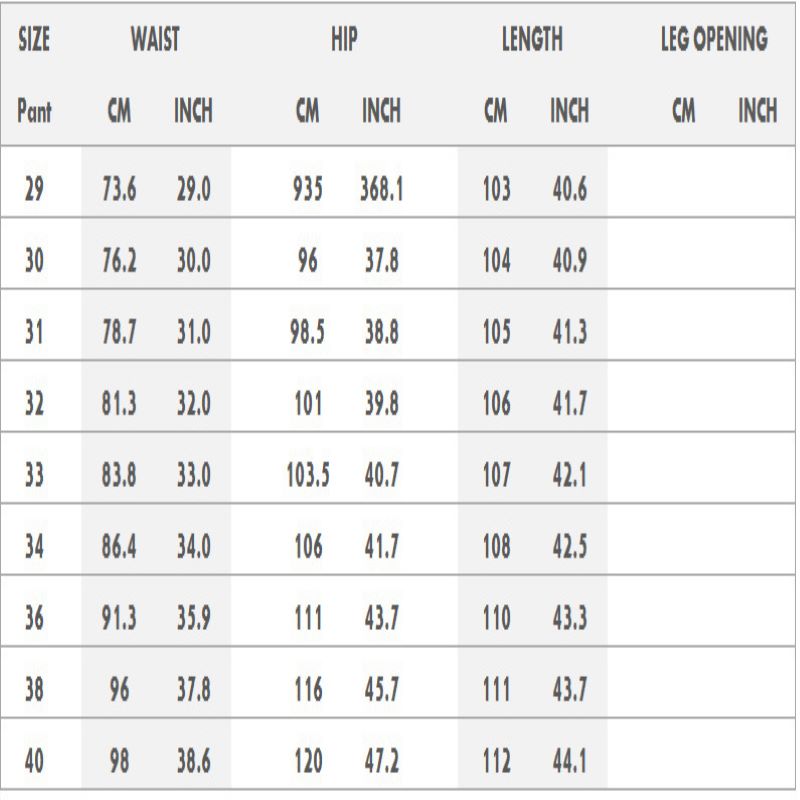Click the waist value 81.3
Image resolution: width=800 pixels, height=800 pixels.
pos(120,405)
